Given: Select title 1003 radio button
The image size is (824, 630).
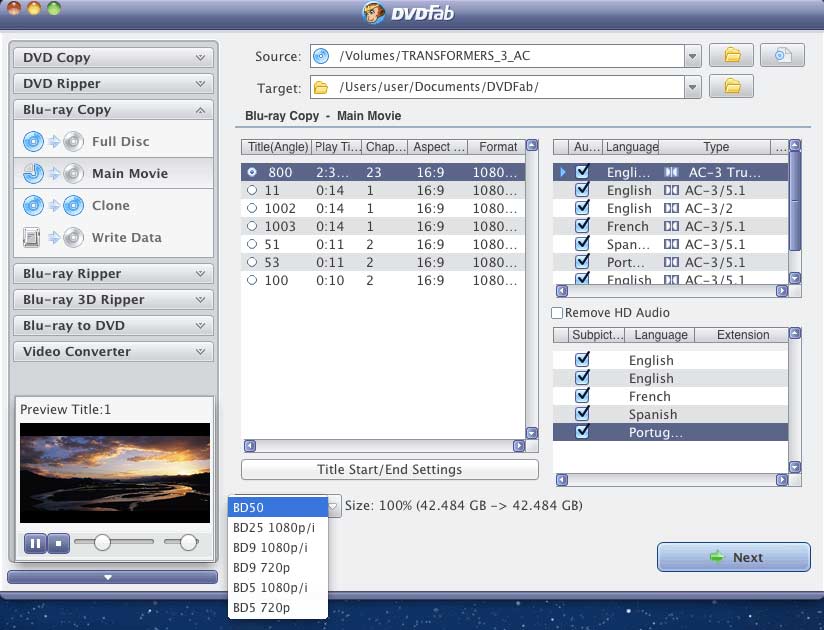Looking at the screenshot, I should [252, 226].
